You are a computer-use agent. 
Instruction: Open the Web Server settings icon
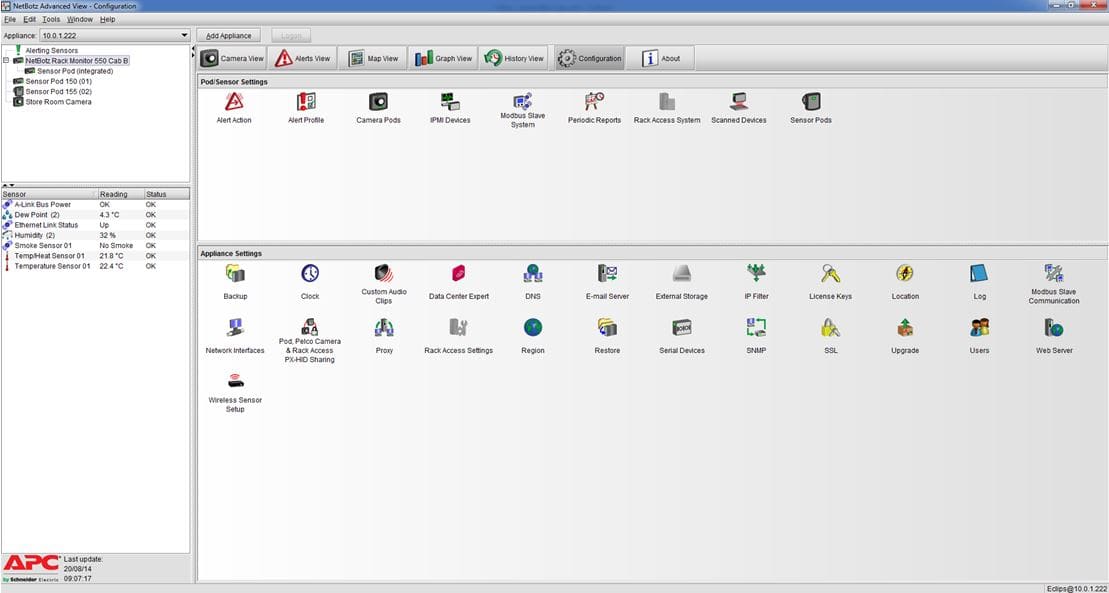1054,328
